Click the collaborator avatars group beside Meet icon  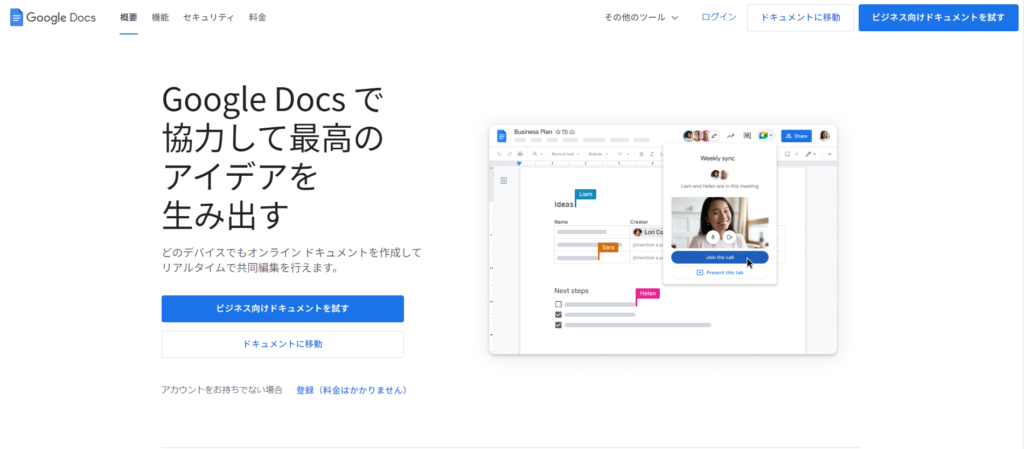pyautogui.click(x=701, y=136)
